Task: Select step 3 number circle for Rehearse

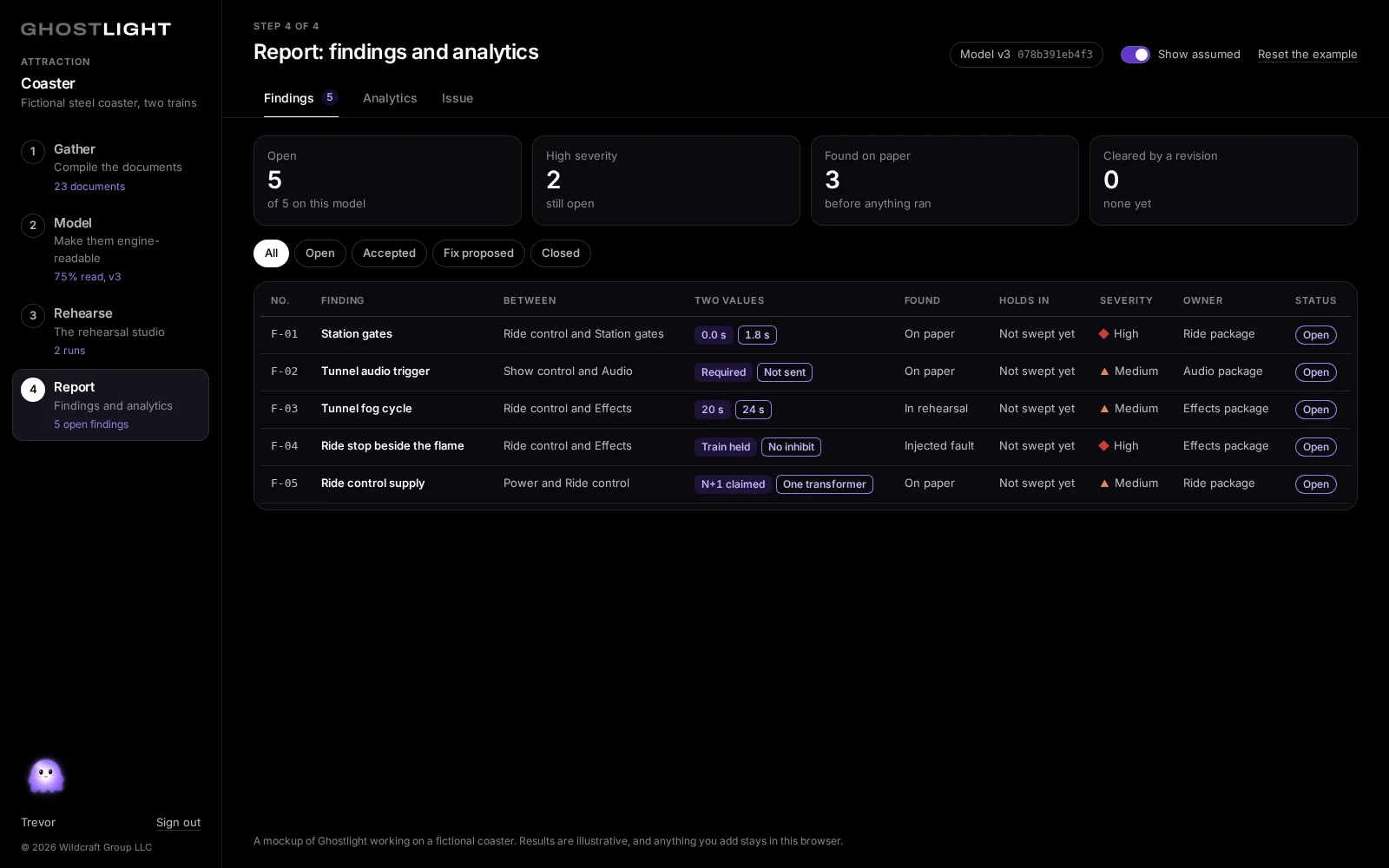Action: coord(33,316)
